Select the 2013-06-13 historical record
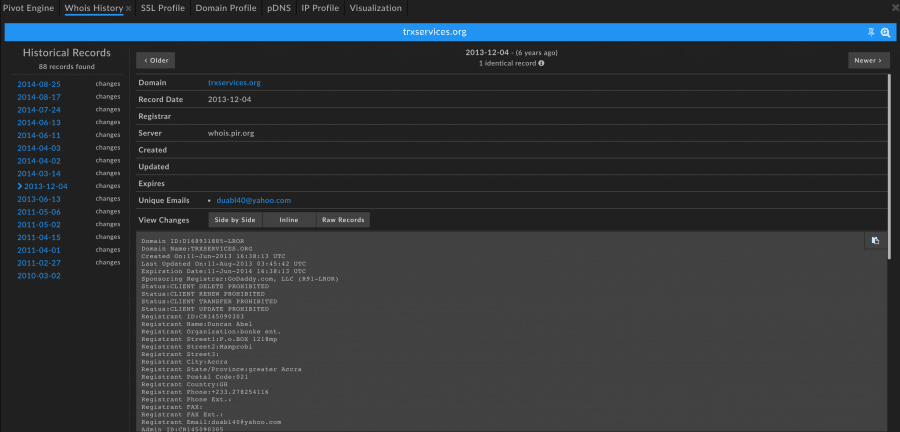 pos(38,199)
